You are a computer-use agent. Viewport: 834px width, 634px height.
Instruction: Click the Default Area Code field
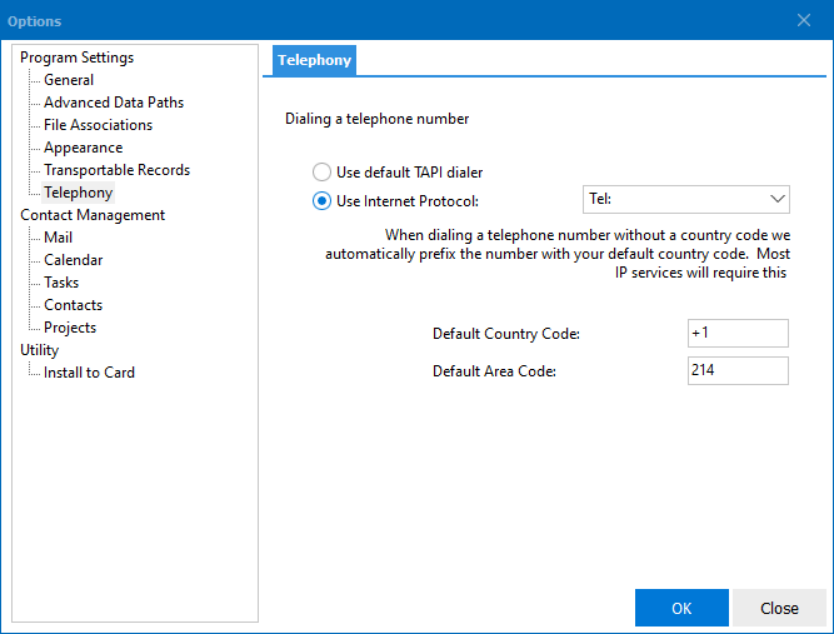(x=738, y=370)
